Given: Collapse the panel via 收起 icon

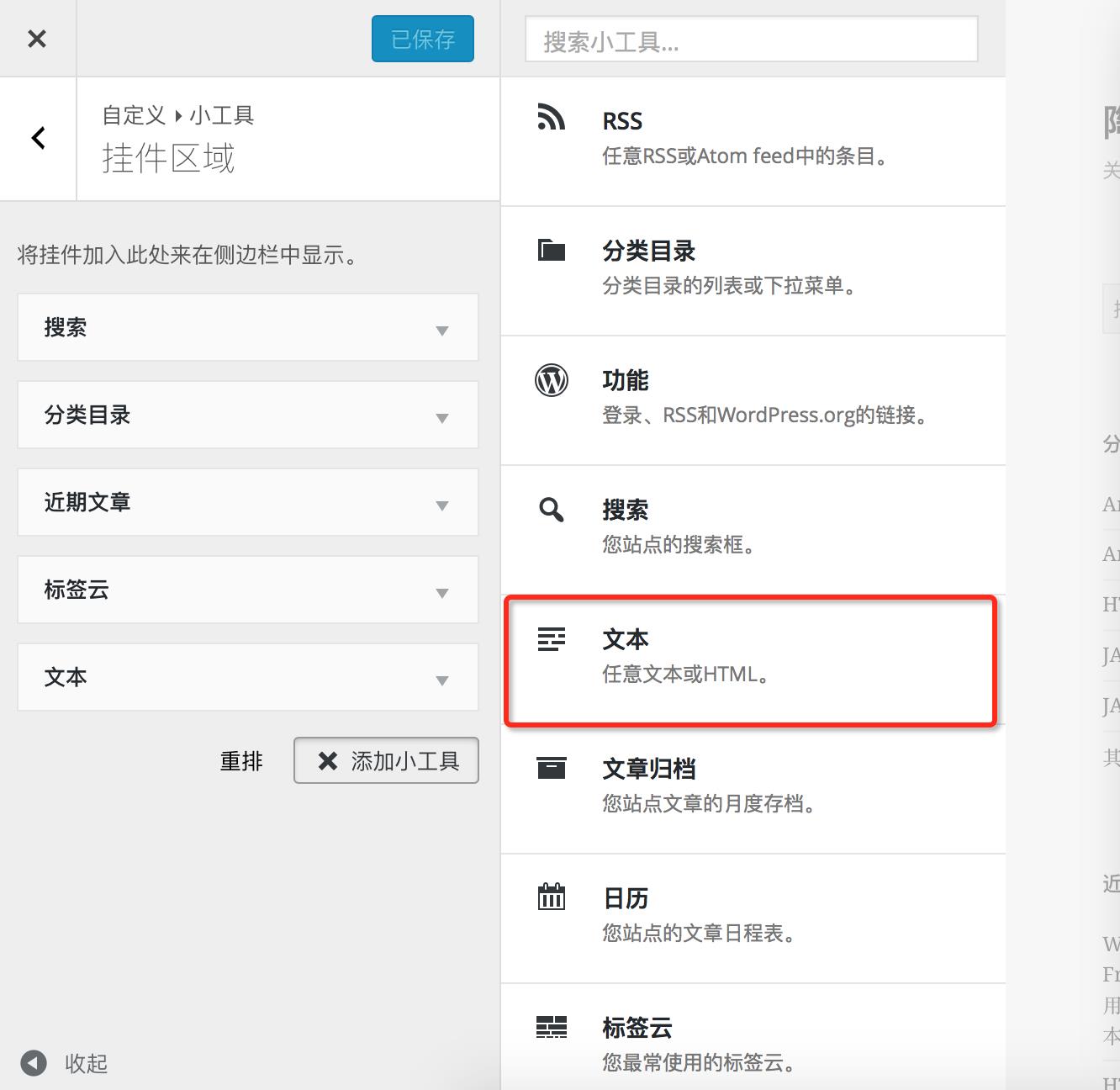Looking at the screenshot, I should (x=34, y=1063).
